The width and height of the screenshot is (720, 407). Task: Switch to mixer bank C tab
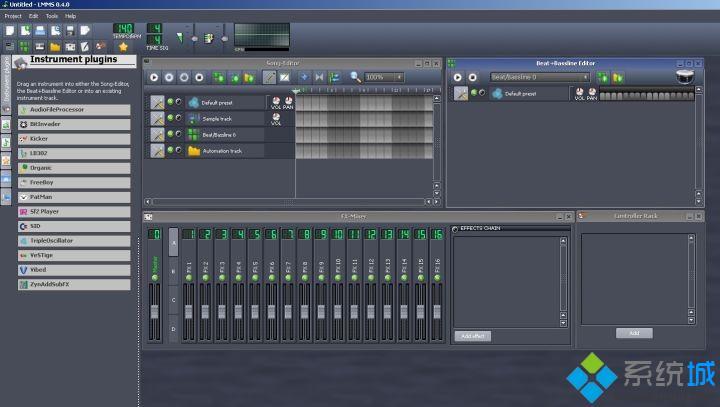173,300
